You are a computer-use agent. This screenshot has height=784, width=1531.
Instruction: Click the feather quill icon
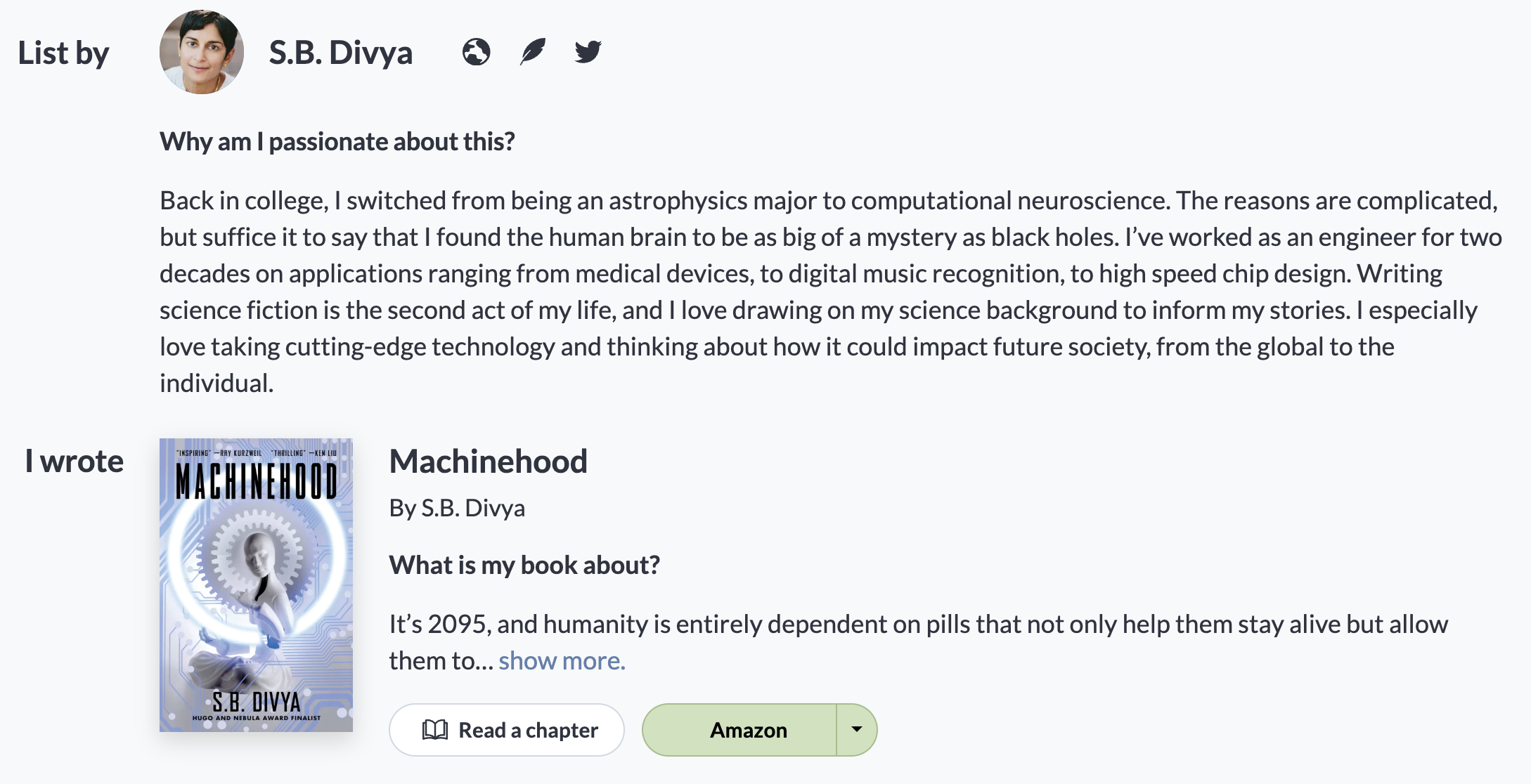533,52
